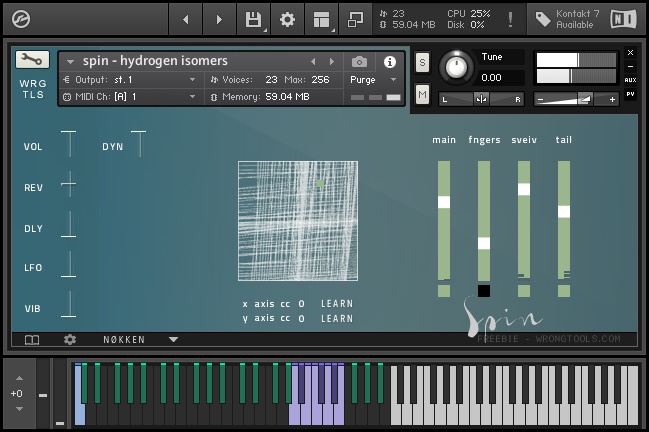Toggle the tail layer on/off square
Viewport: 649px width, 432px height.
[564, 290]
